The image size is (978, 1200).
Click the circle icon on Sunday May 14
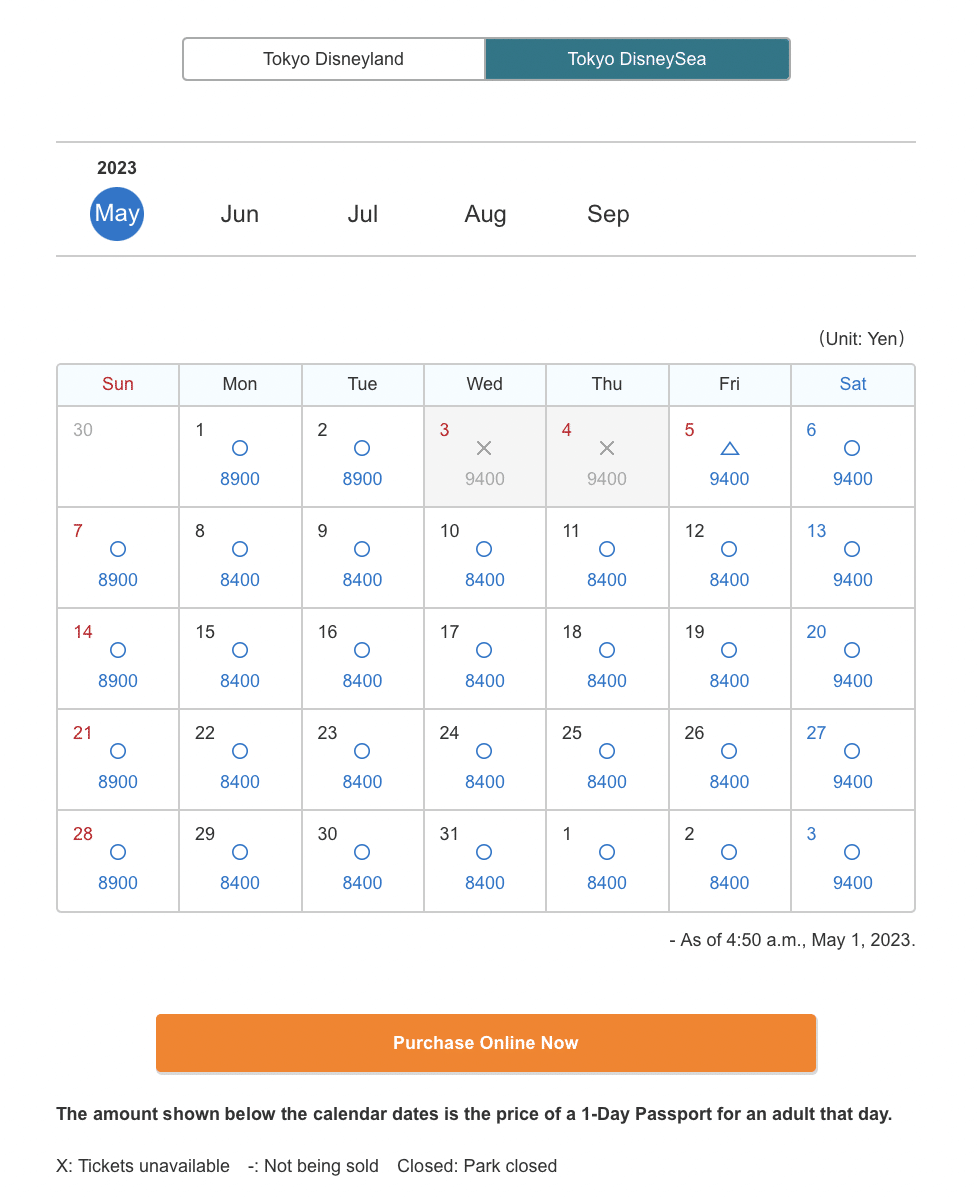(118, 650)
